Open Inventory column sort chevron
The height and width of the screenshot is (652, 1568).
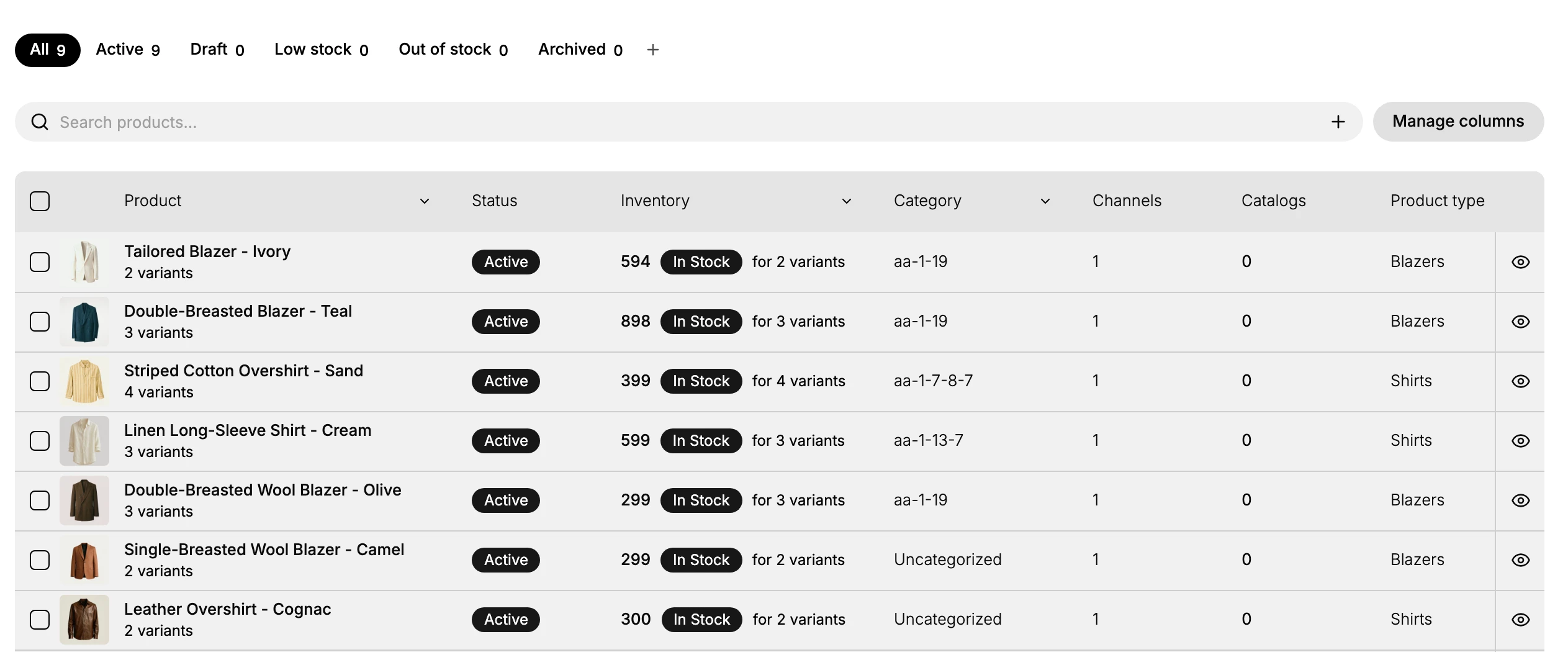846,201
